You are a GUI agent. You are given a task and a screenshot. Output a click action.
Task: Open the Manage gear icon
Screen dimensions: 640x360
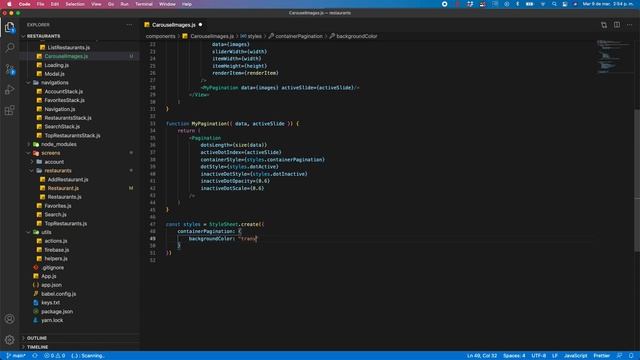click(10, 340)
